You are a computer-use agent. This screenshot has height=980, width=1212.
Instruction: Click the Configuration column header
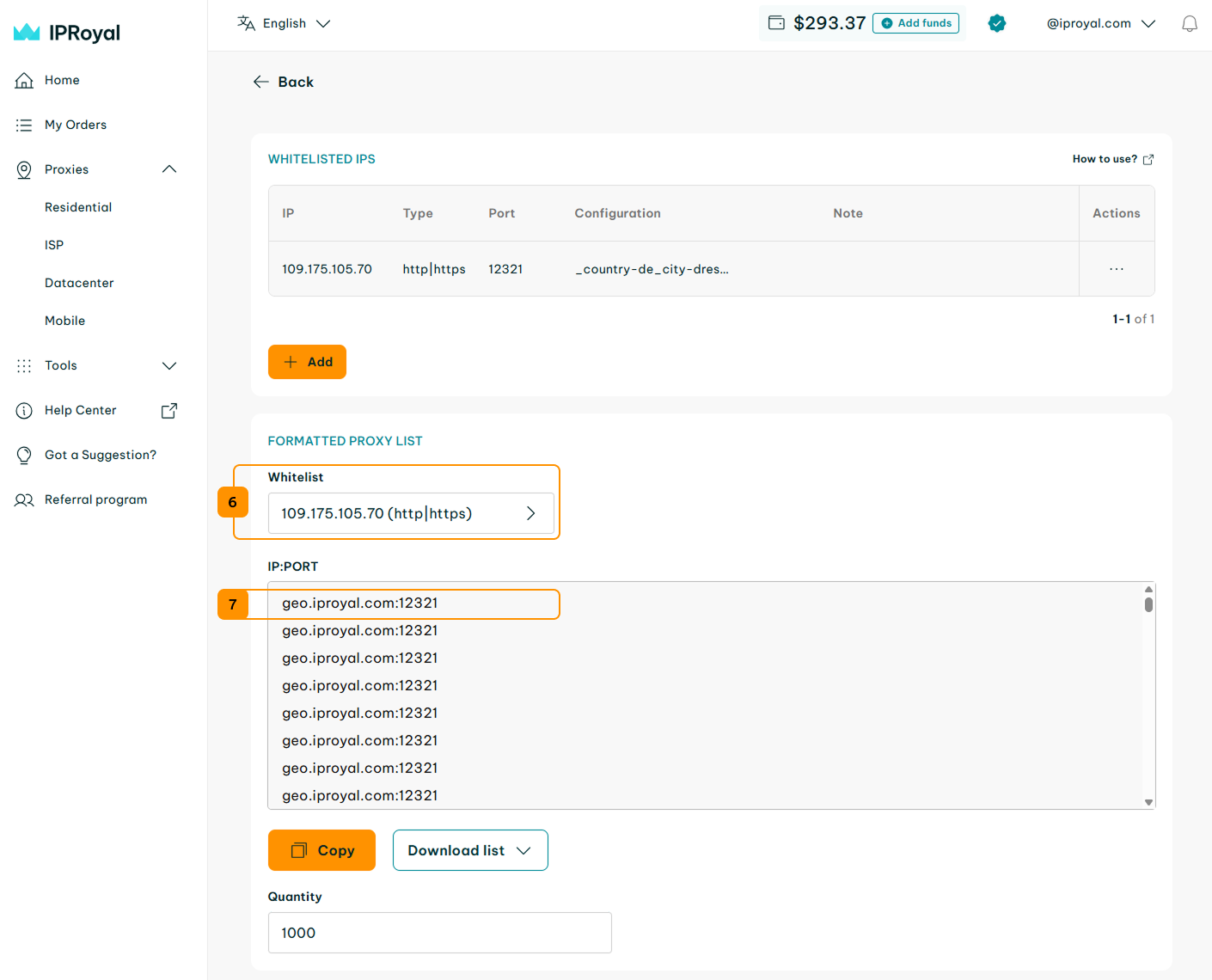(617, 213)
